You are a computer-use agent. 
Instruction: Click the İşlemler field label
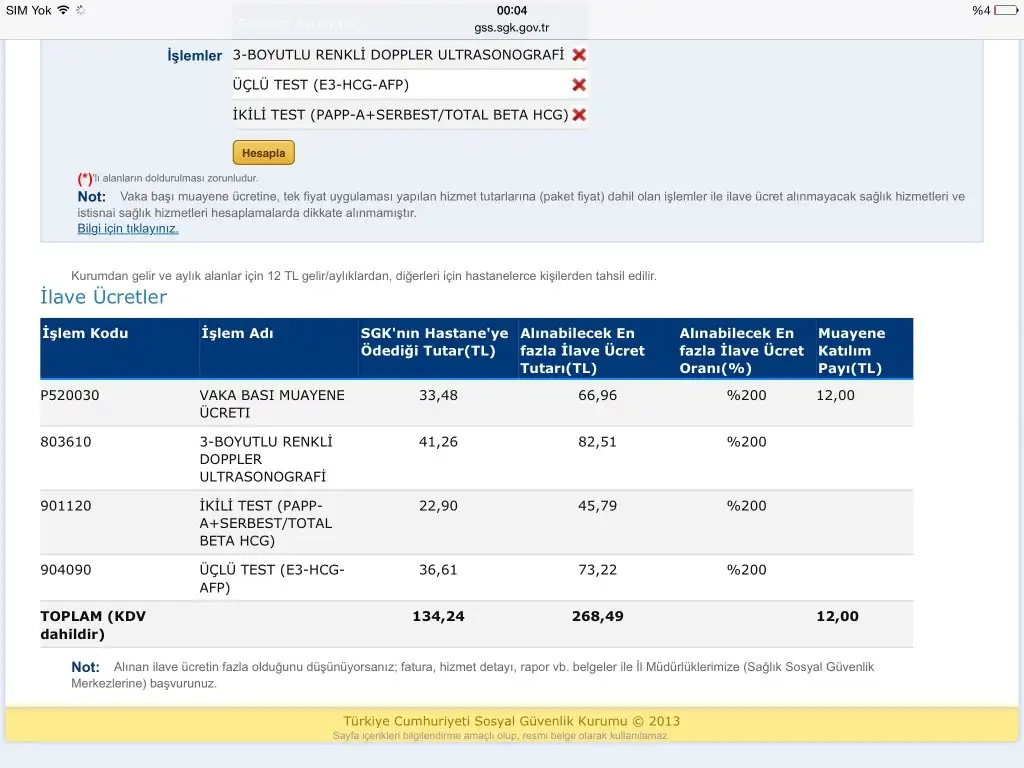tap(195, 56)
